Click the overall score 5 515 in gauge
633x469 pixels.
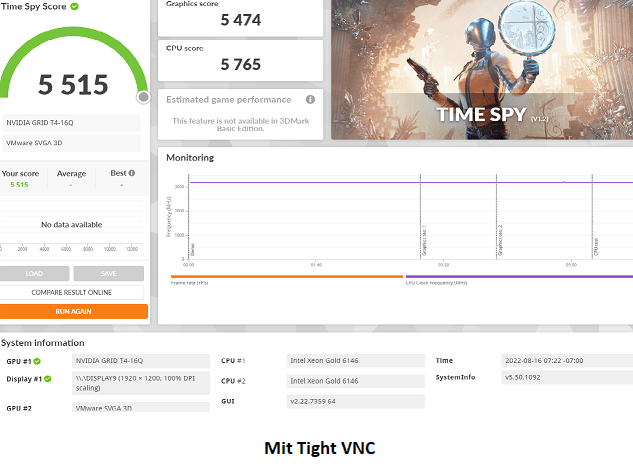[x=73, y=85]
